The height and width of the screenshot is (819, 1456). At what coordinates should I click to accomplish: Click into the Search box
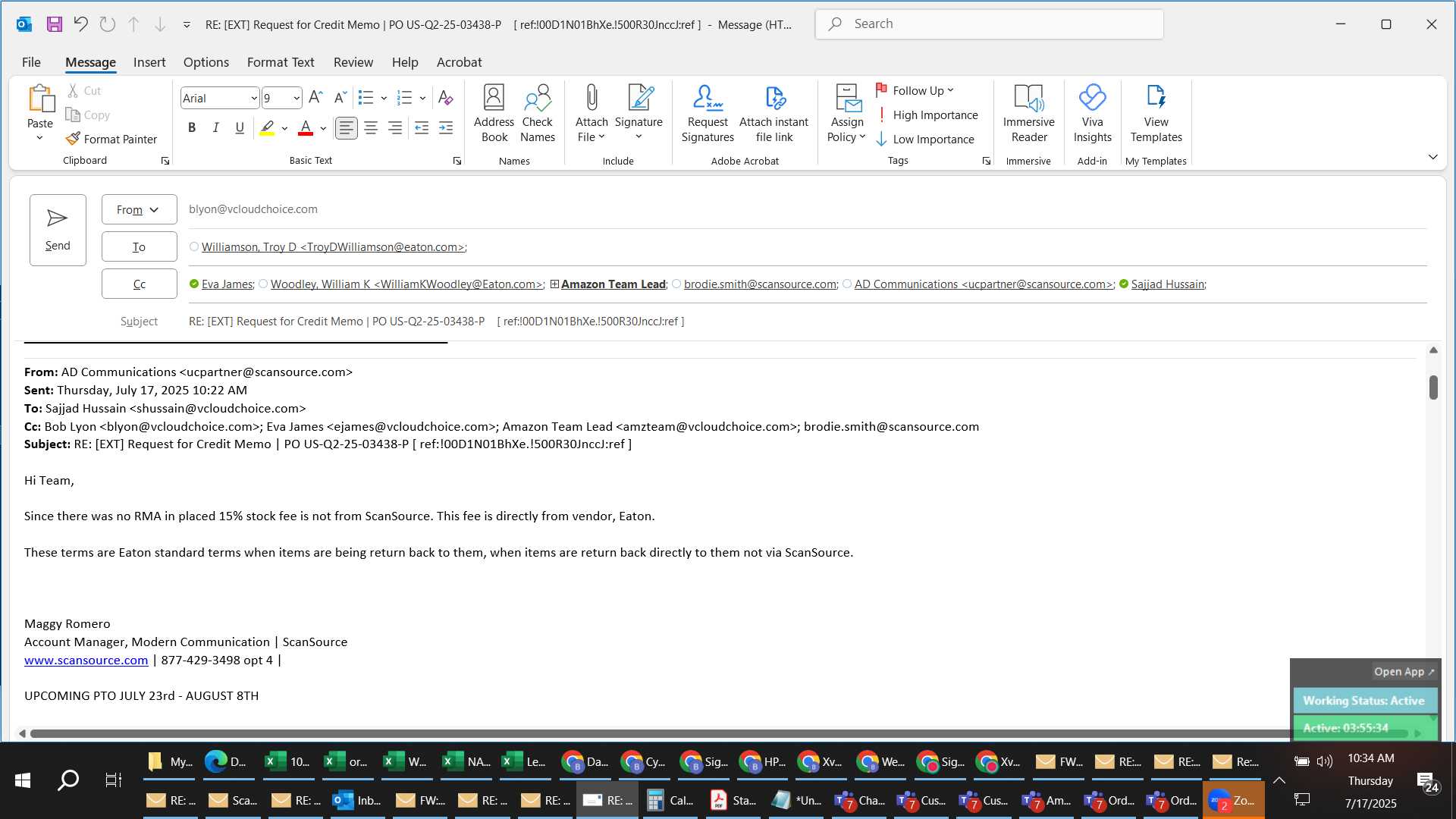(x=990, y=24)
